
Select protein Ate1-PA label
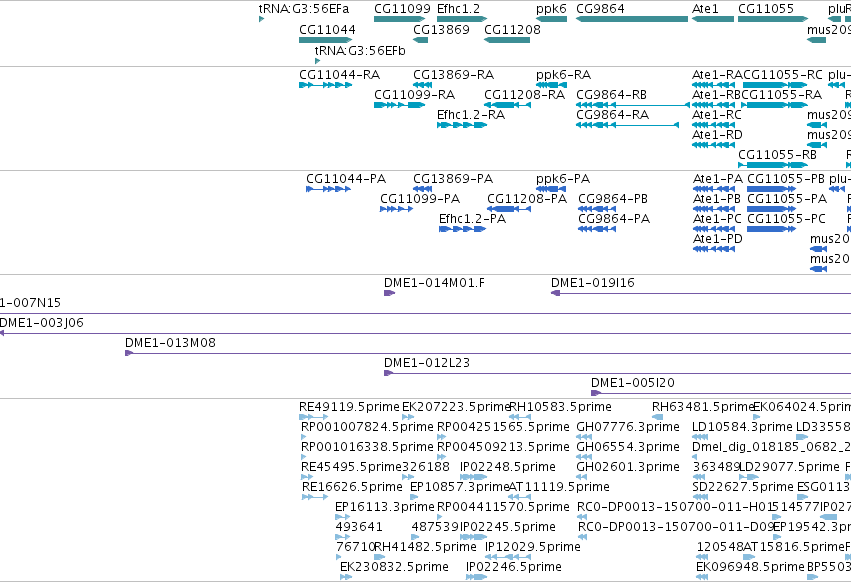717,179
